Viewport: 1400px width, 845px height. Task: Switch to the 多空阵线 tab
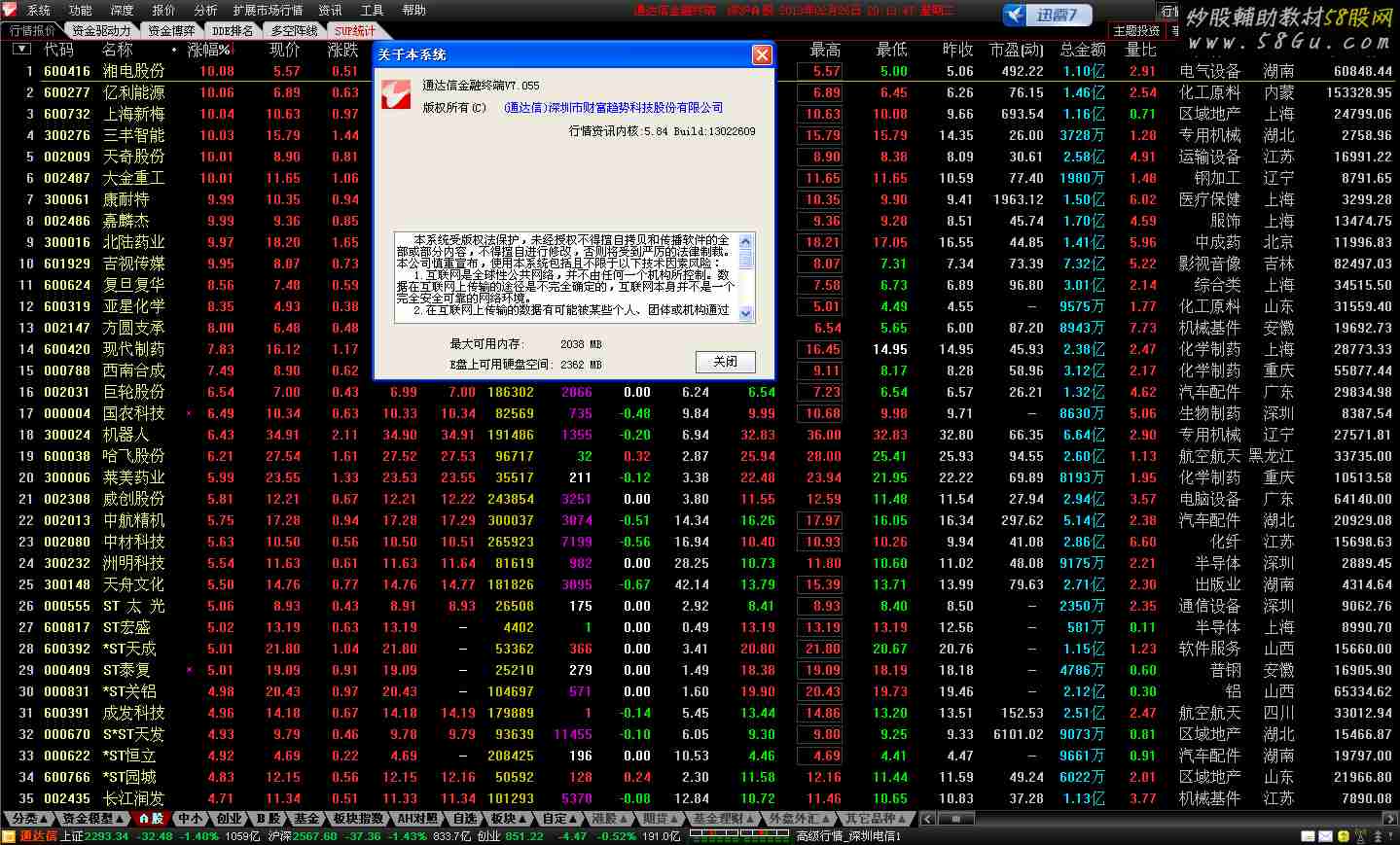coord(295,30)
